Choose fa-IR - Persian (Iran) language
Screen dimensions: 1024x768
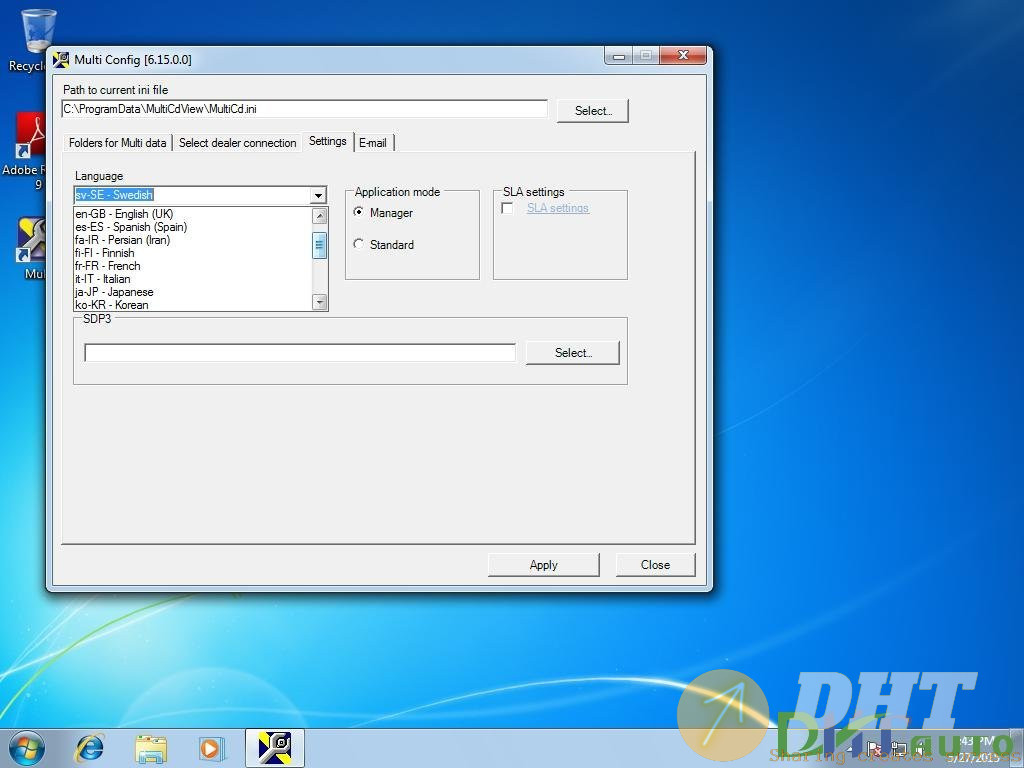point(193,240)
